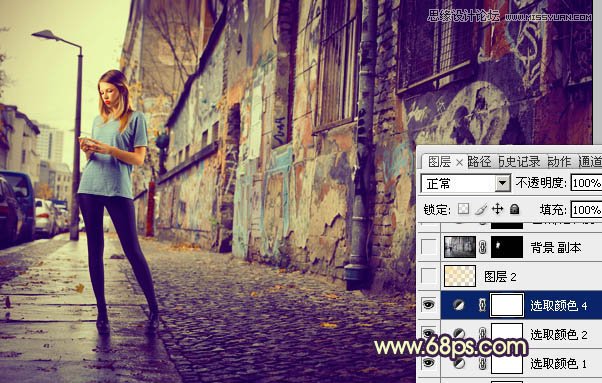Viewport: 602px width, 383px height.
Task: Close the 图层 tab with its x
Action: click(x=459, y=163)
